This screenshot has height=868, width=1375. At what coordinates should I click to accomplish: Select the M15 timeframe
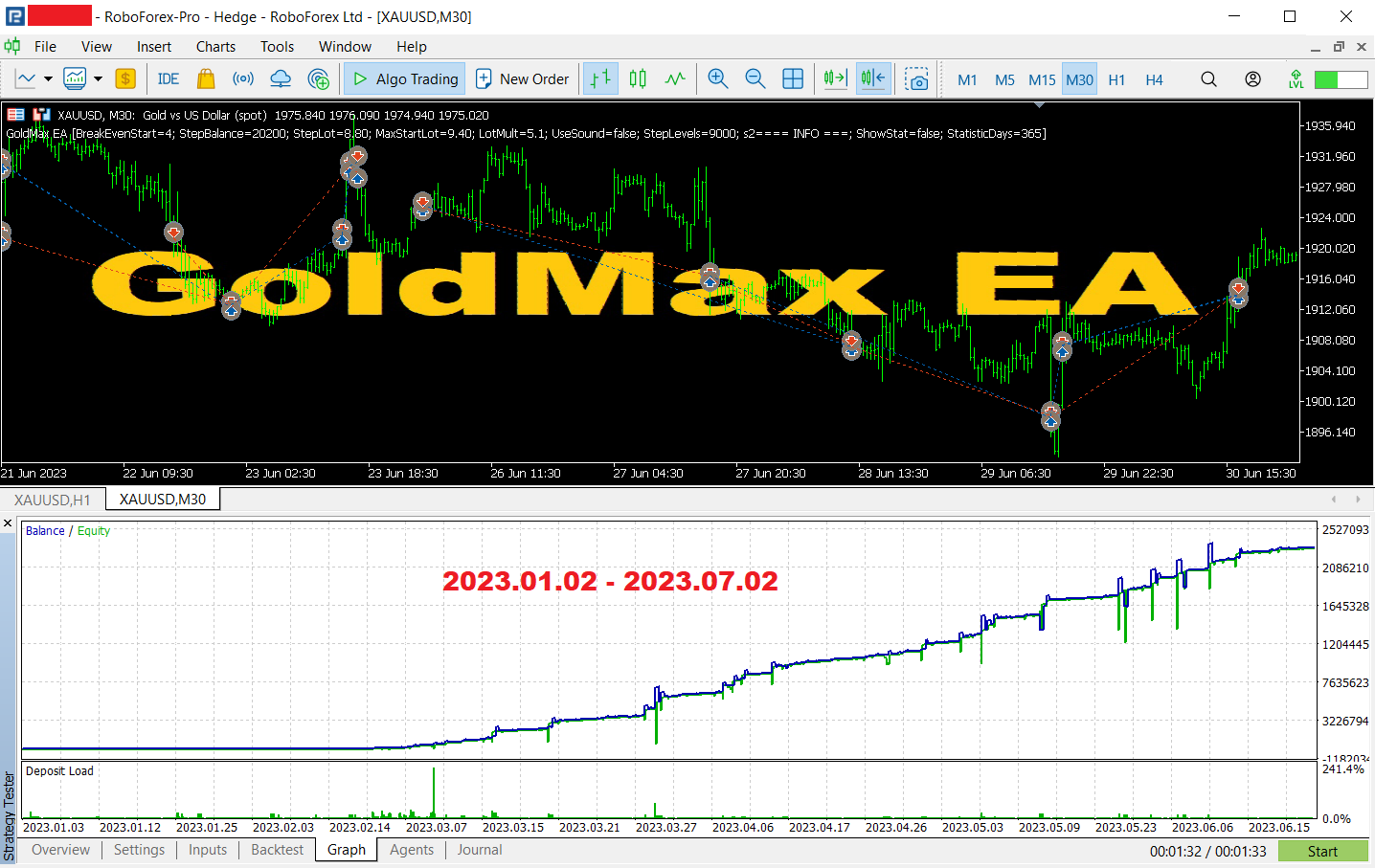point(1042,80)
